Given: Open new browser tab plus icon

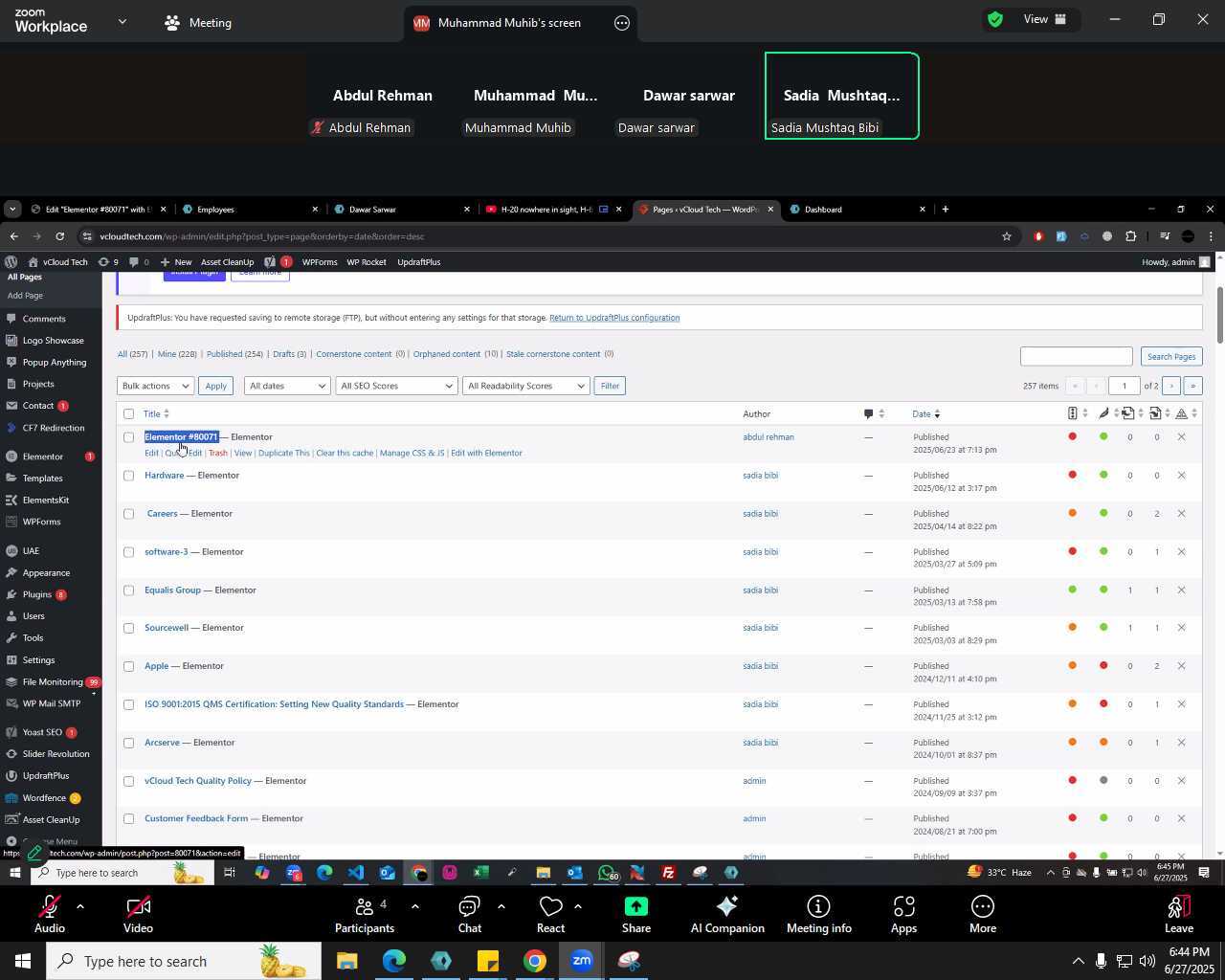Looking at the screenshot, I should 946,210.
